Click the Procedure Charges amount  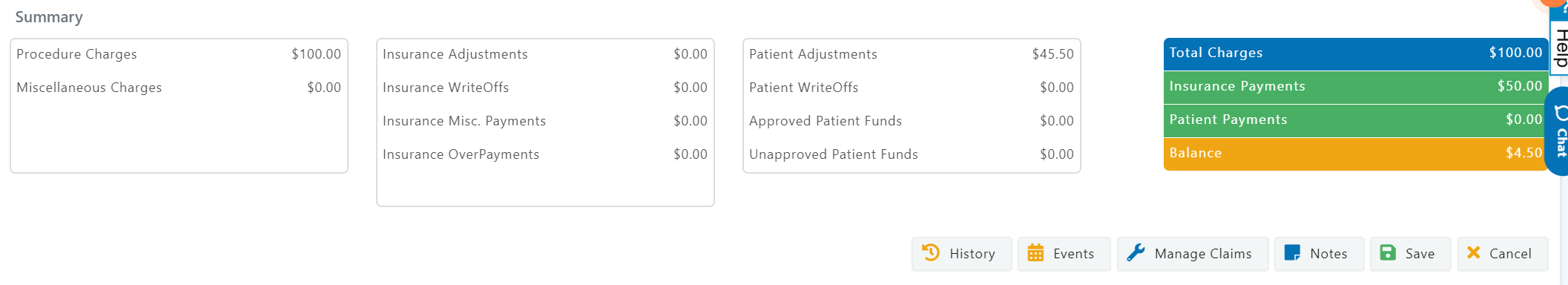click(x=316, y=54)
